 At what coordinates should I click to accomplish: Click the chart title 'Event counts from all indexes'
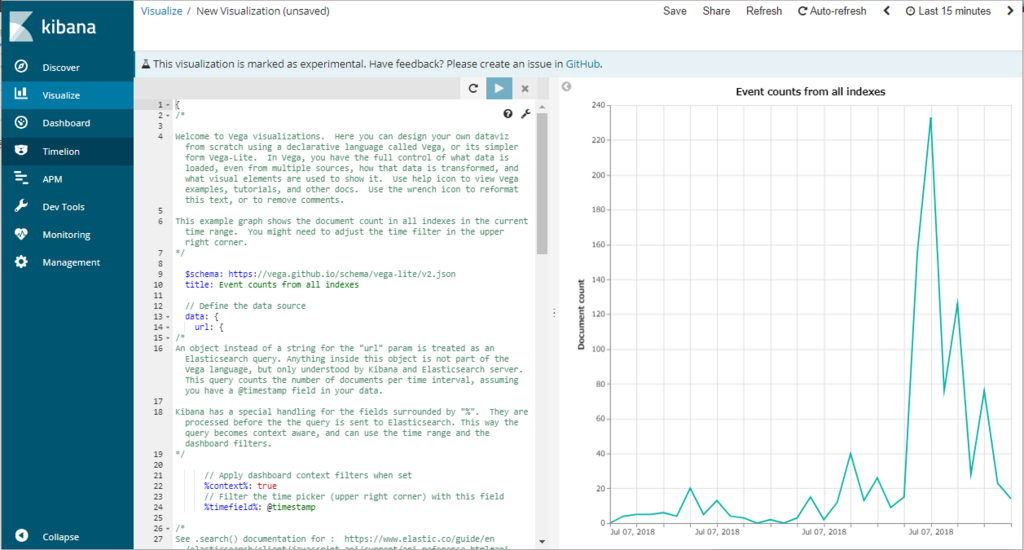[810, 92]
